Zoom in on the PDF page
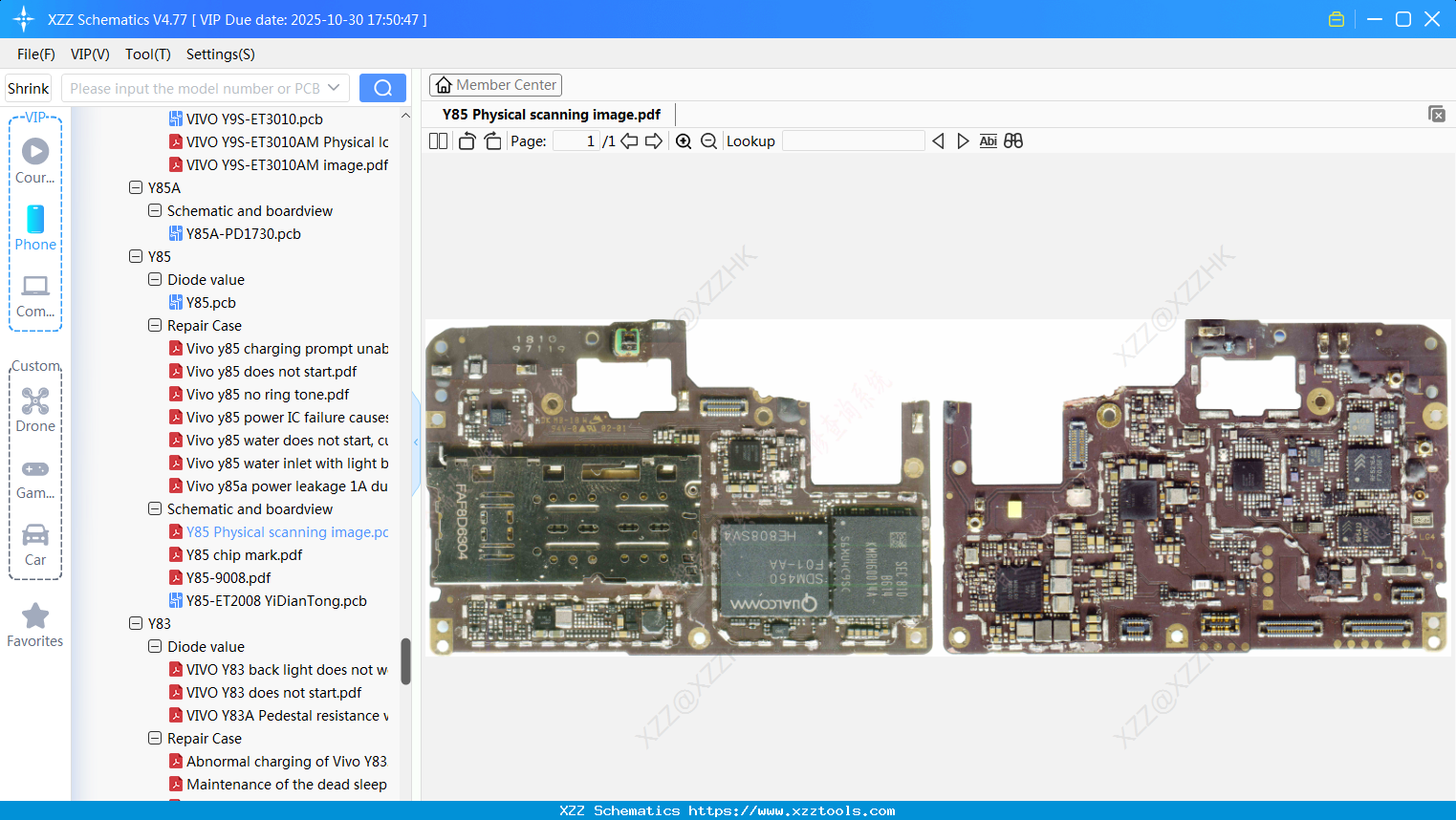 pyautogui.click(x=684, y=140)
